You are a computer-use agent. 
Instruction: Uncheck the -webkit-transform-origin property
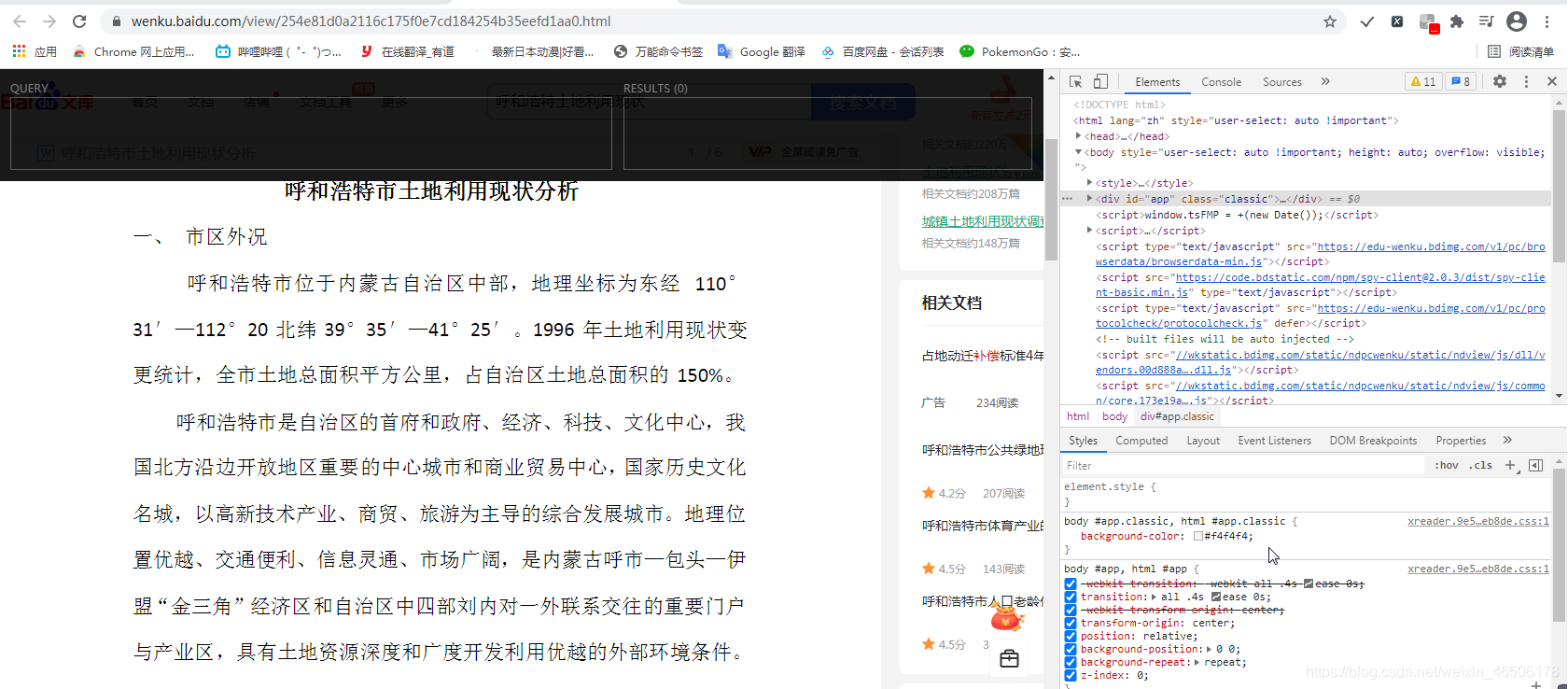[1071, 610]
